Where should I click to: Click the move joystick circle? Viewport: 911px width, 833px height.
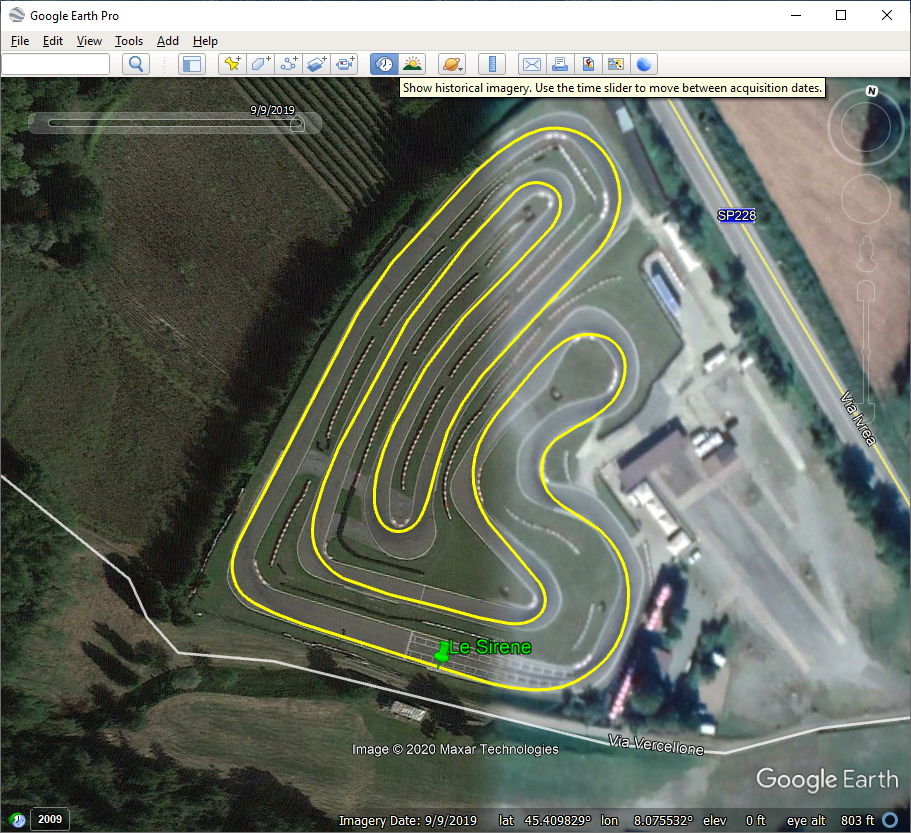pos(866,199)
